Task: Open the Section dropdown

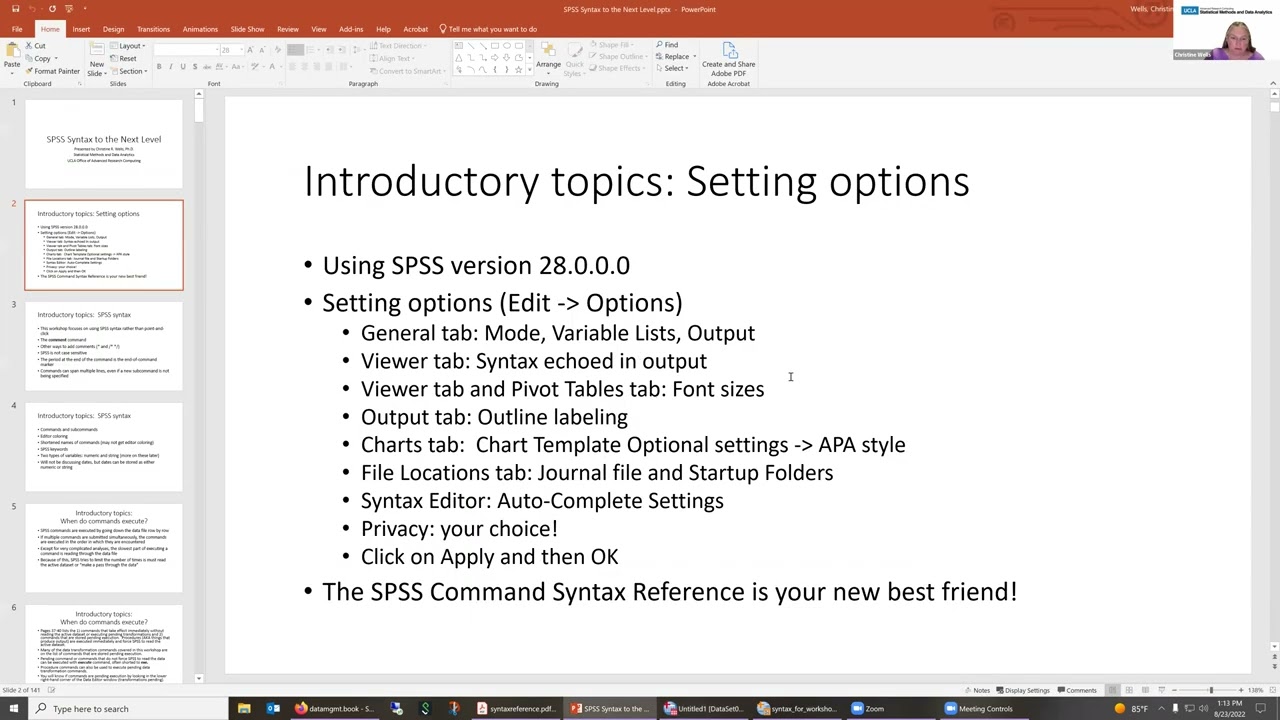Action: (128, 71)
